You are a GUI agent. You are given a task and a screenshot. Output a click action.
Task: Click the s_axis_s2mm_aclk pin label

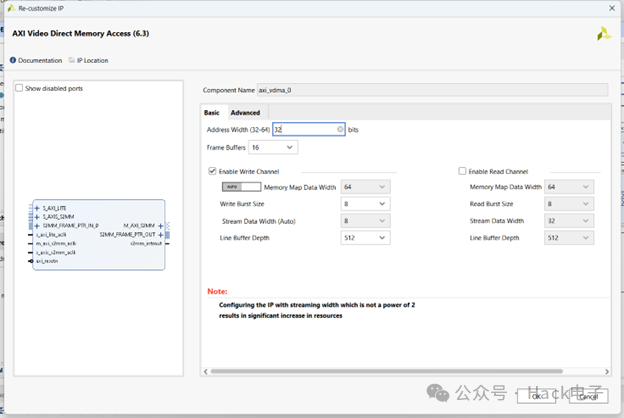tap(56, 252)
